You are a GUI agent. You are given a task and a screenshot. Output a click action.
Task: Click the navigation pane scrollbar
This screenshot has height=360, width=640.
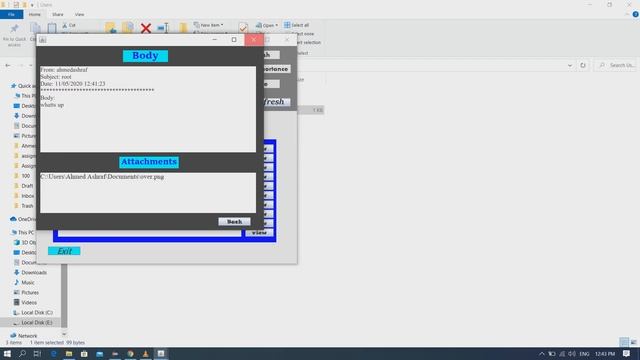(x=64, y=296)
